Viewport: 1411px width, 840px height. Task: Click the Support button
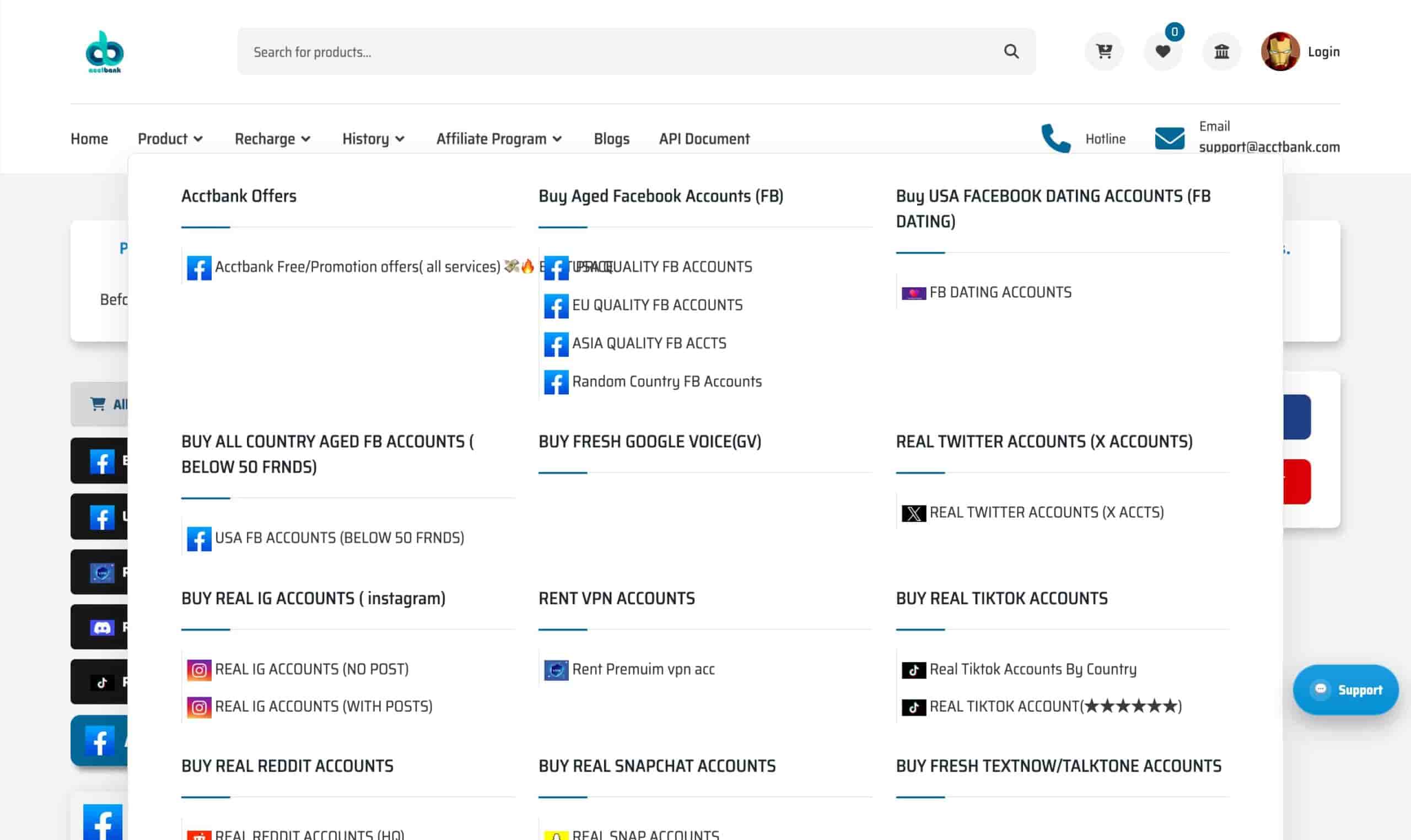(1345, 690)
